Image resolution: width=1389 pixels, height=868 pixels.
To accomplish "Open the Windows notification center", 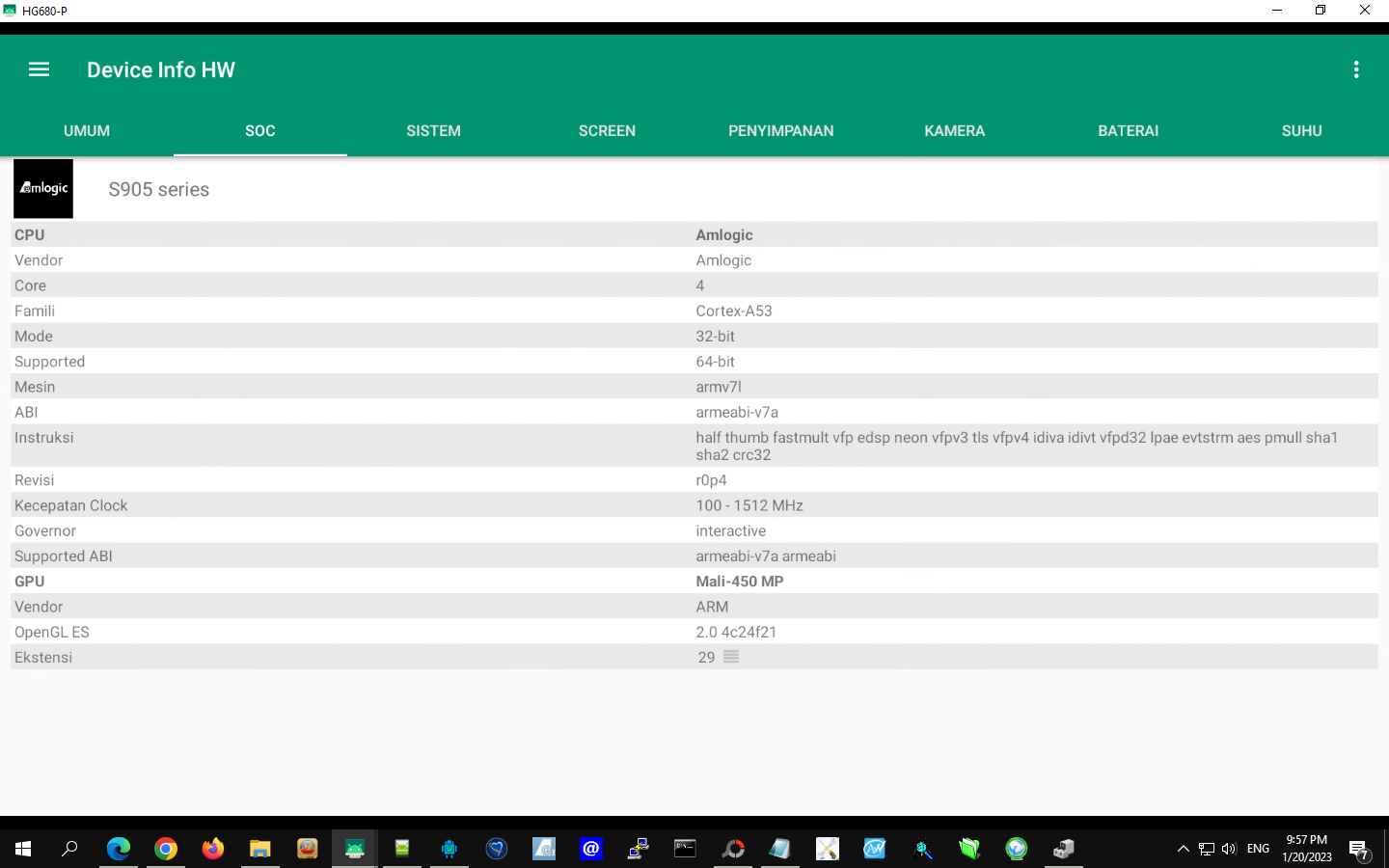I will (1360, 850).
